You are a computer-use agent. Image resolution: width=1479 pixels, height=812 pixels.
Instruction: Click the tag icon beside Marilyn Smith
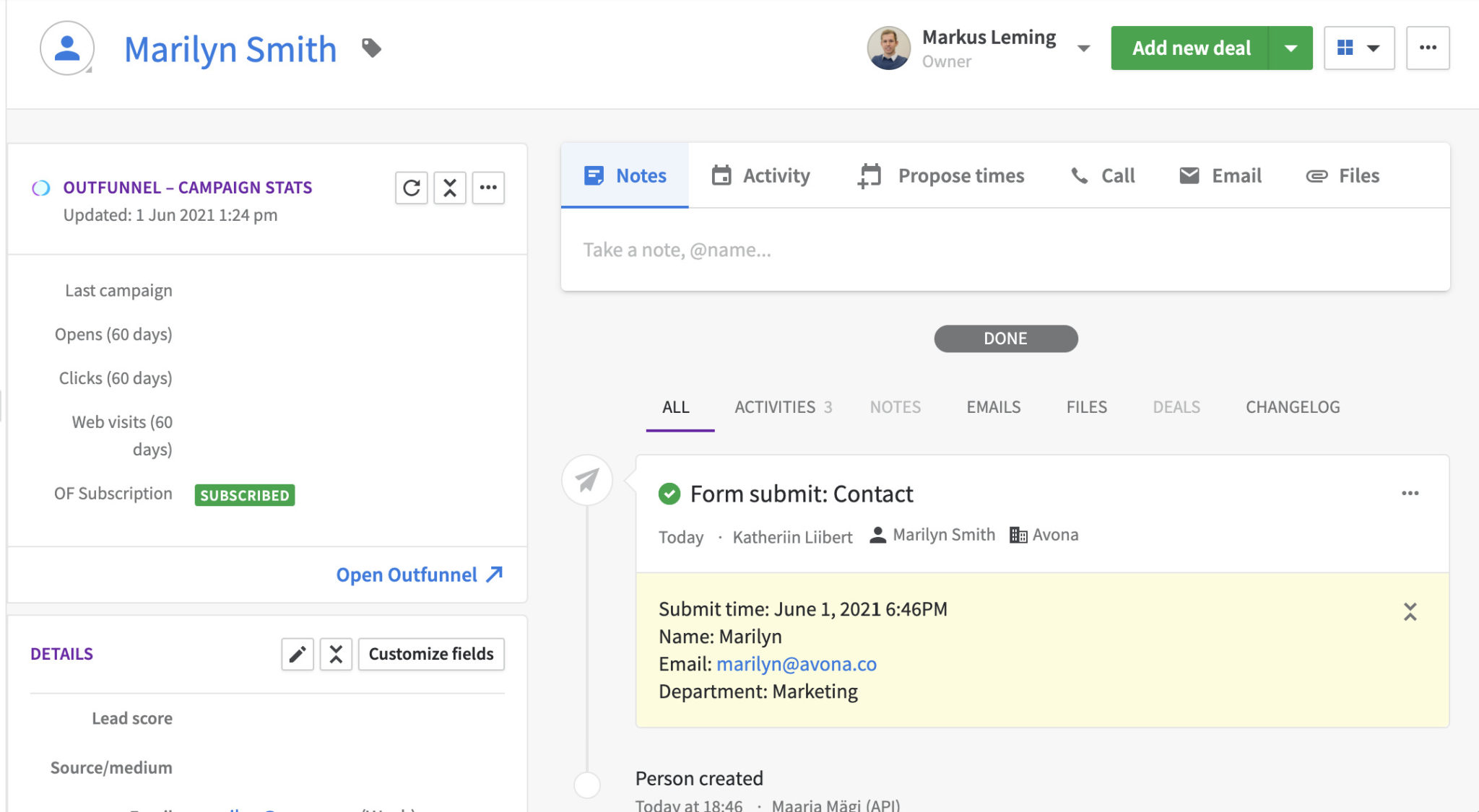click(371, 48)
